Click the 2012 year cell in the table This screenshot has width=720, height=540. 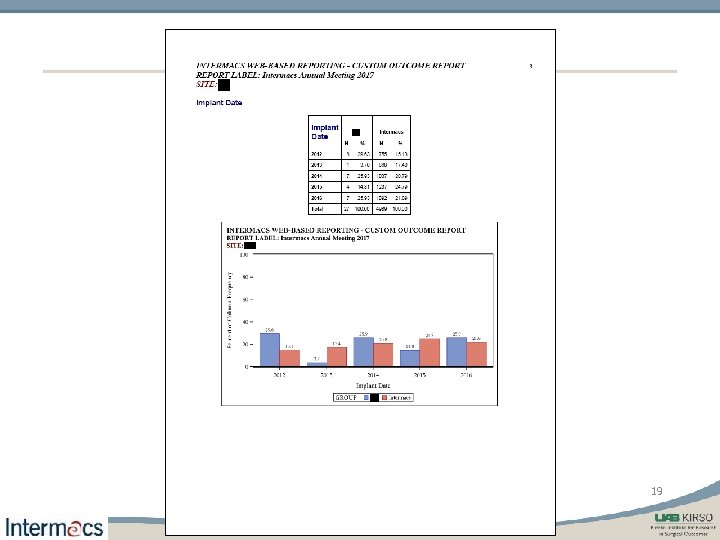click(316, 154)
